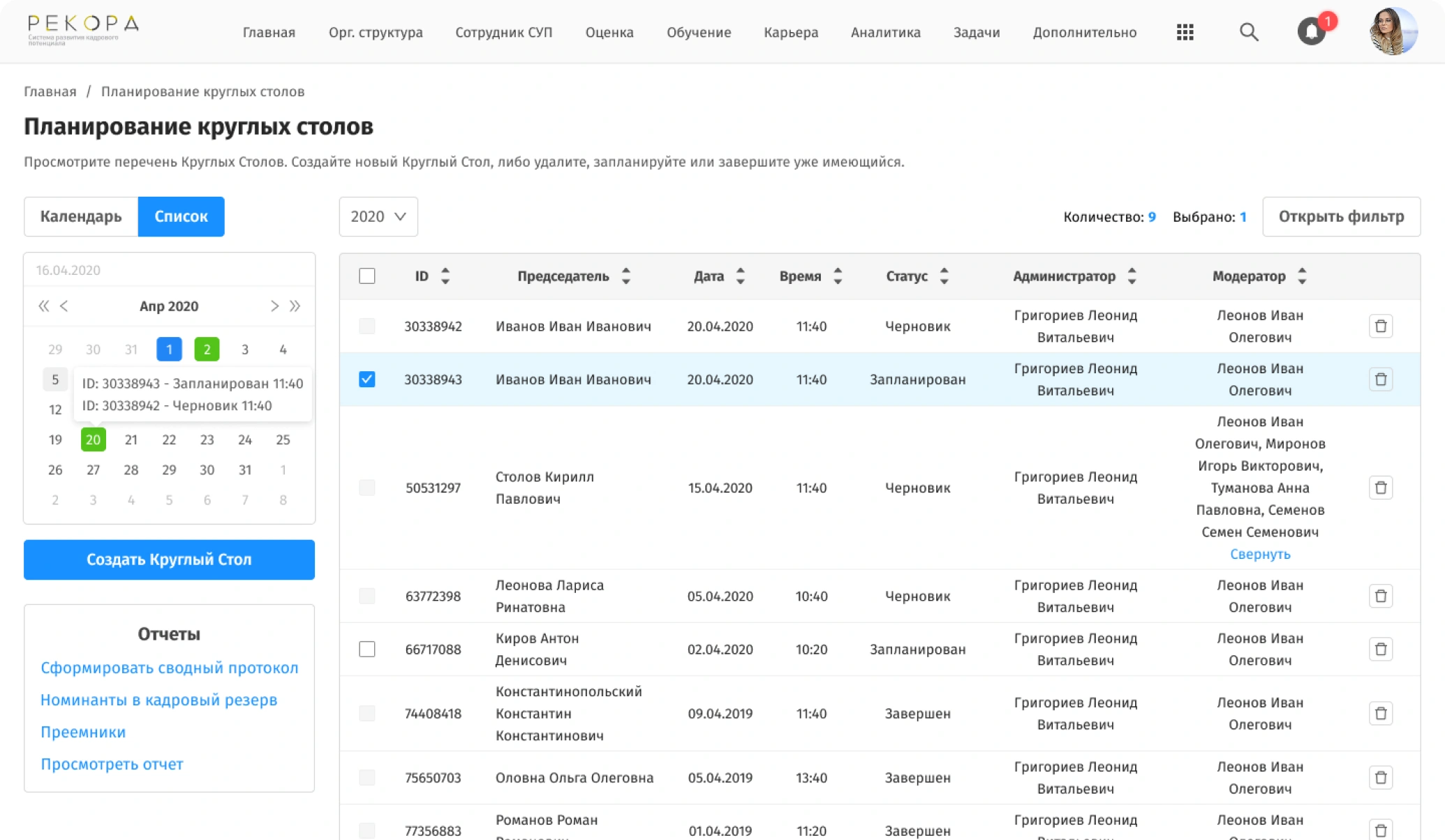Sort by Статус column arrows
The height and width of the screenshot is (840, 1445).
click(x=944, y=276)
